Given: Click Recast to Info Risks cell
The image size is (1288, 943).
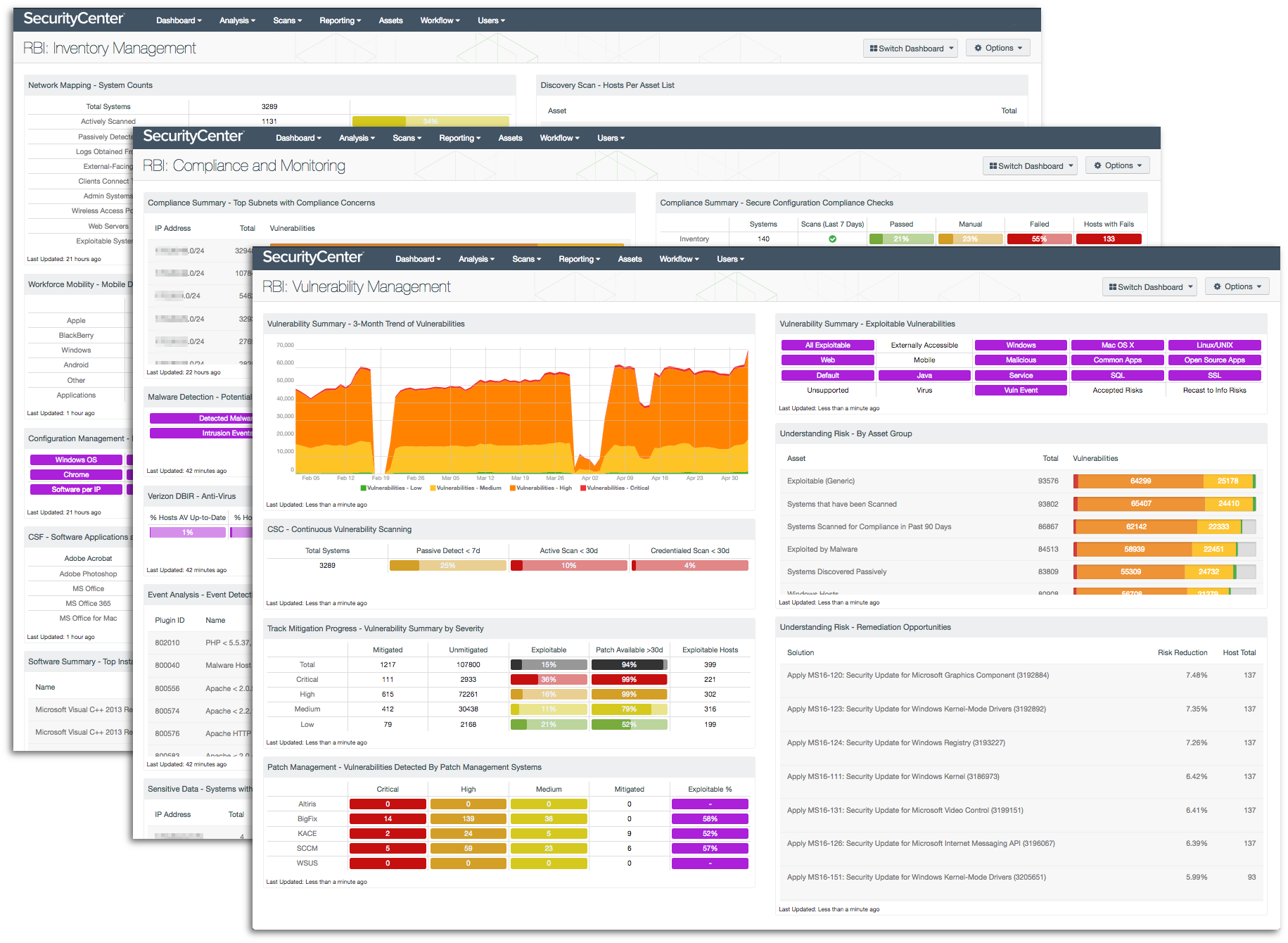Looking at the screenshot, I should (x=1215, y=391).
